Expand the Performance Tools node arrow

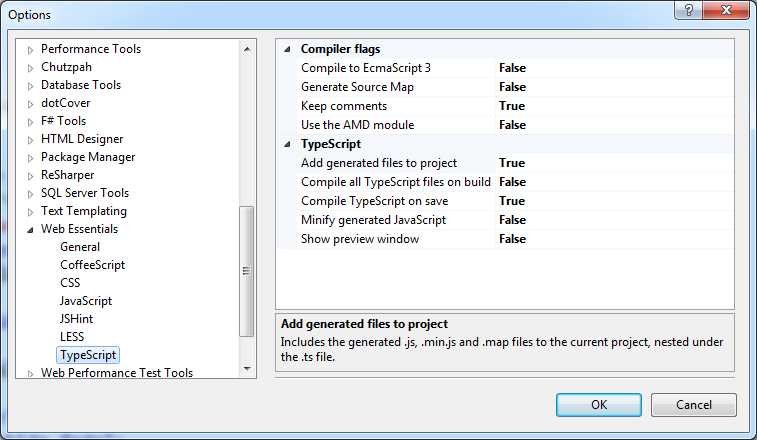point(30,50)
